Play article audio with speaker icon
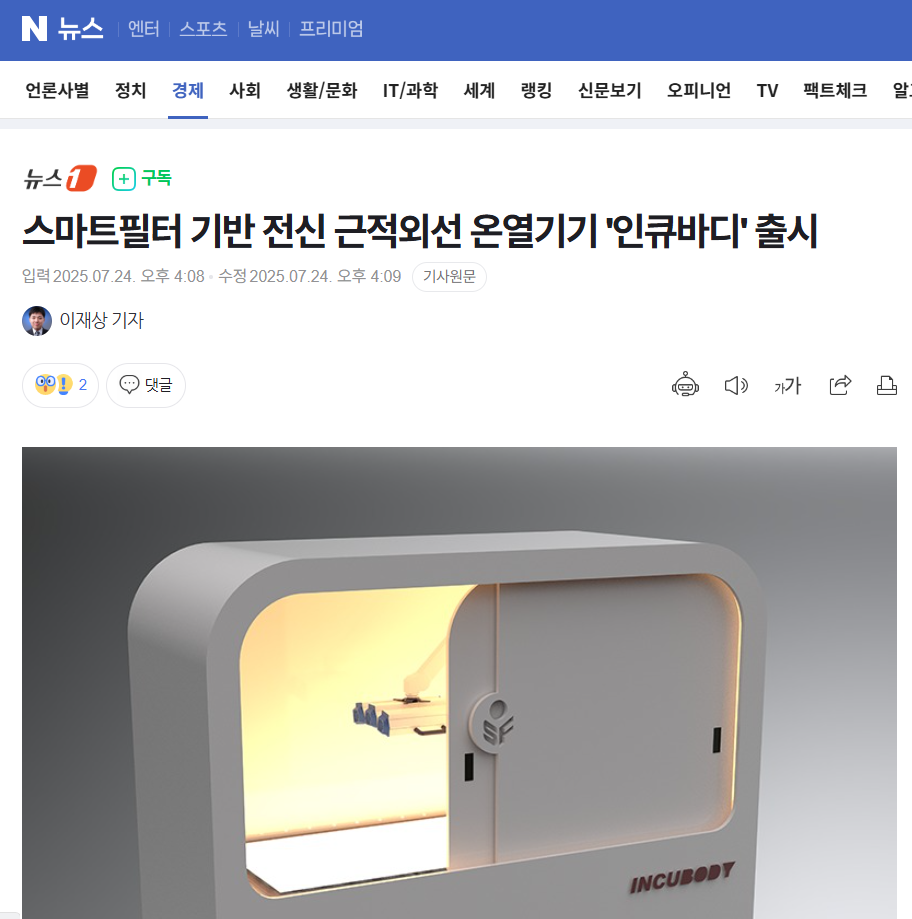This screenshot has width=912, height=919. click(736, 386)
